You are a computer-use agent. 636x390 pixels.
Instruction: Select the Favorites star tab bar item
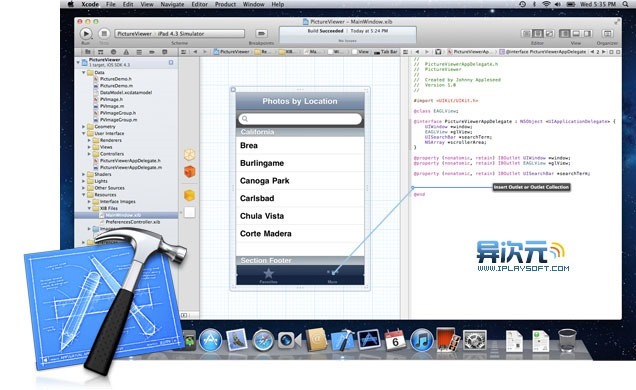point(268,275)
